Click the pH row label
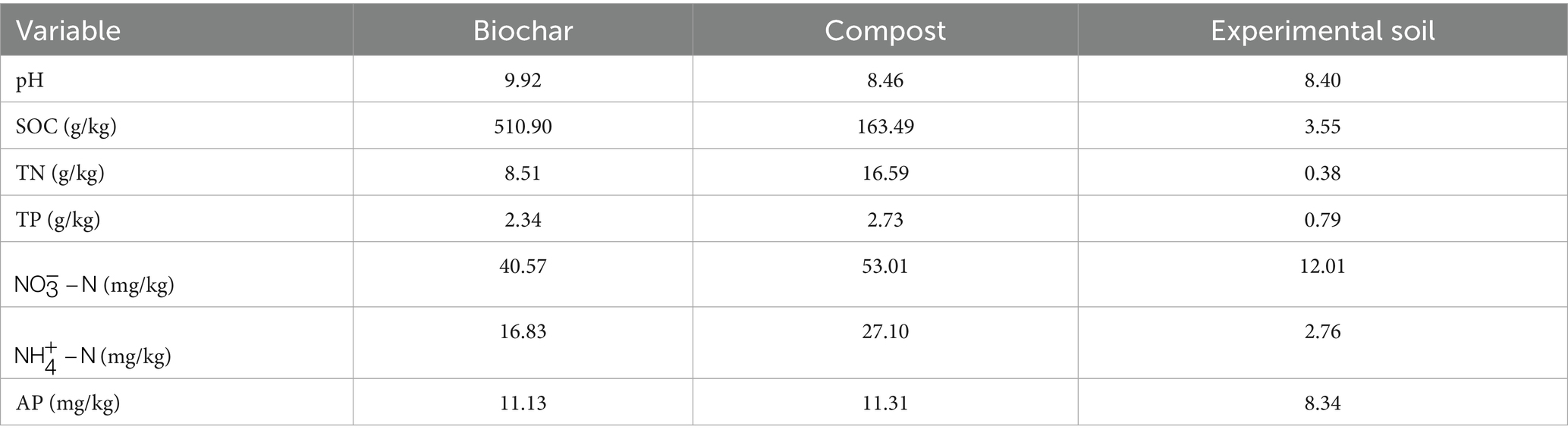Viewport: 1568px width, 439px height. pyautogui.click(x=30, y=80)
